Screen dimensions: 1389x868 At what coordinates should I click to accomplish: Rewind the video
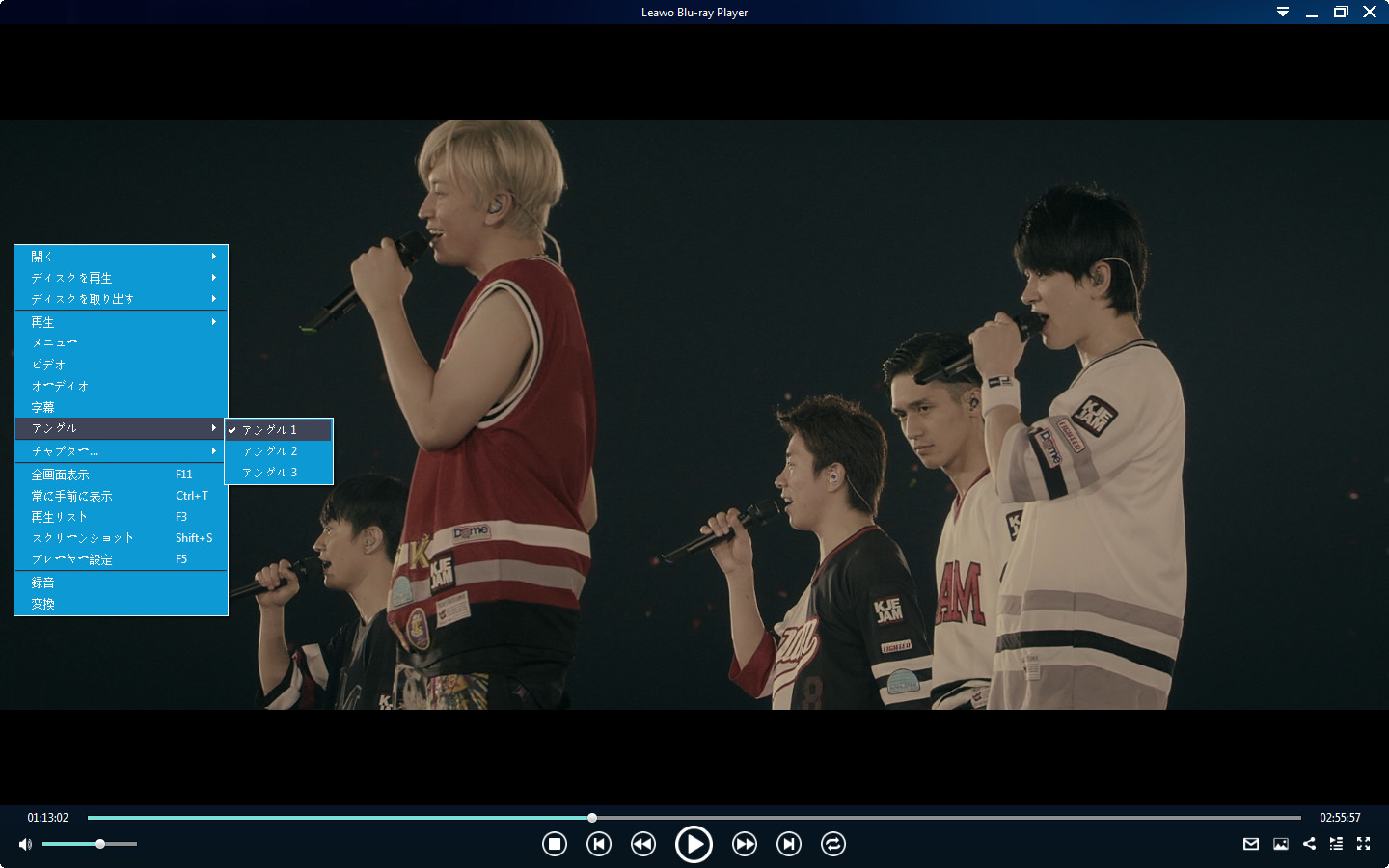pyautogui.click(x=643, y=844)
